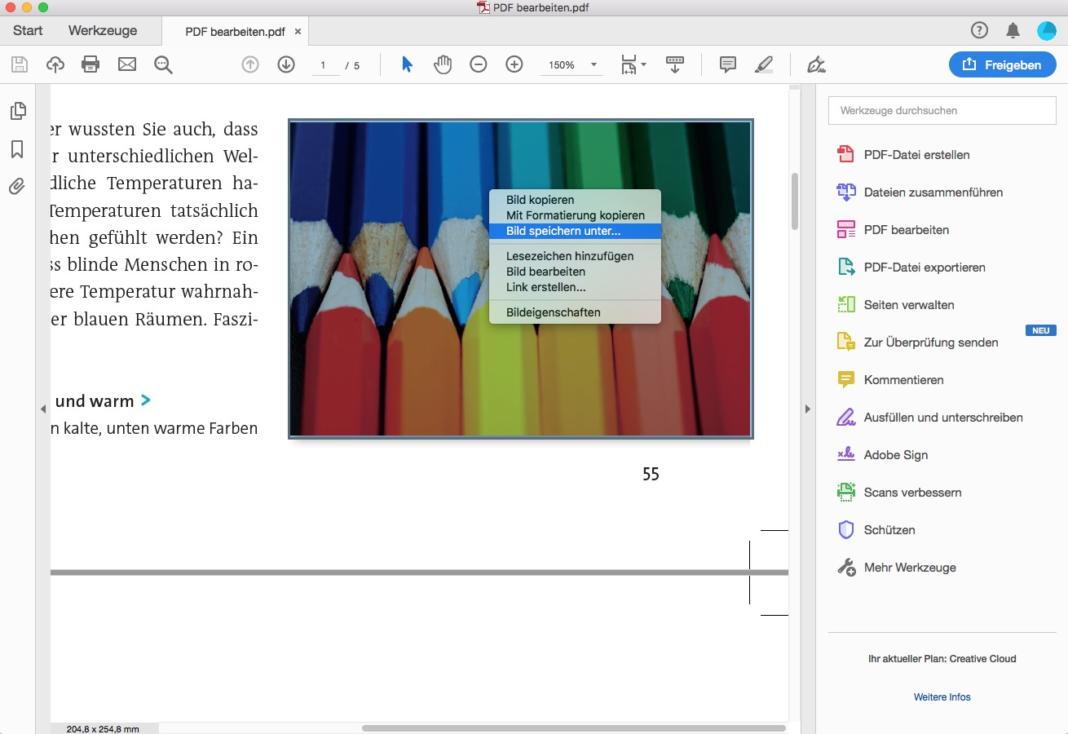The width and height of the screenshot is (1068, 734).
Task: Send the file by email envelope icon
Action: [x=127, y=65]
